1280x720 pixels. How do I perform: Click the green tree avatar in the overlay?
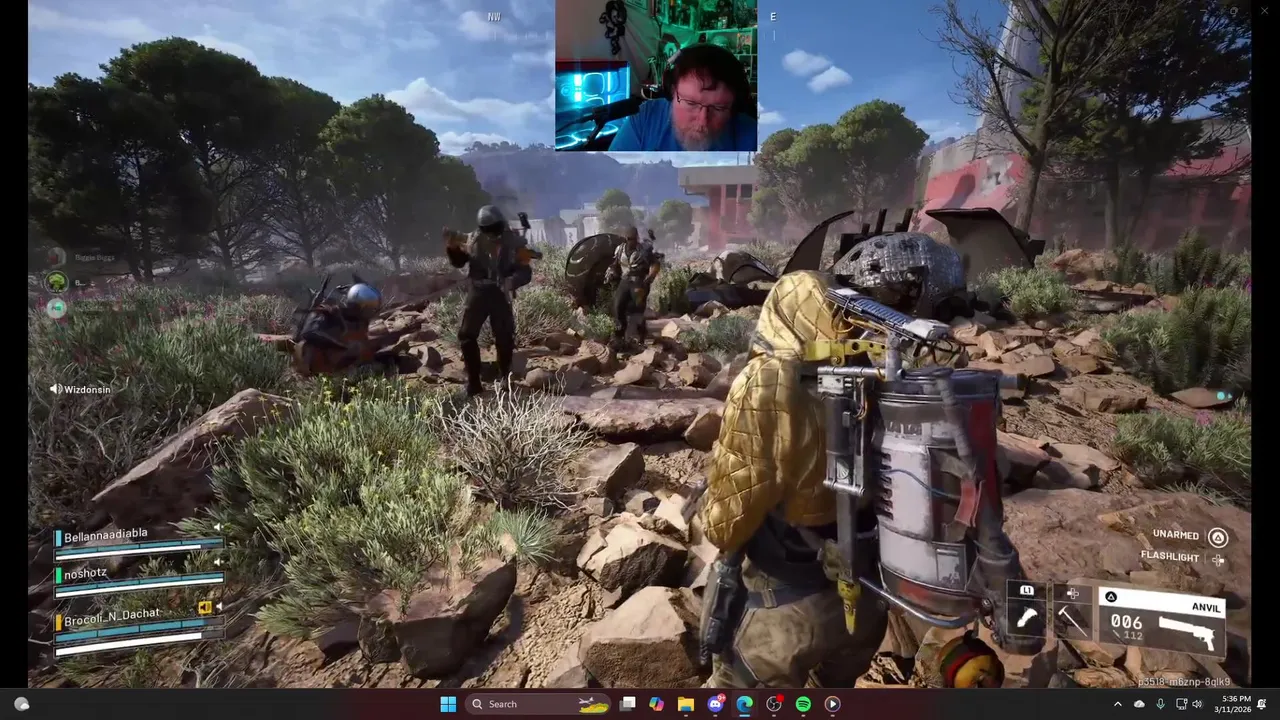pos(56,283)
